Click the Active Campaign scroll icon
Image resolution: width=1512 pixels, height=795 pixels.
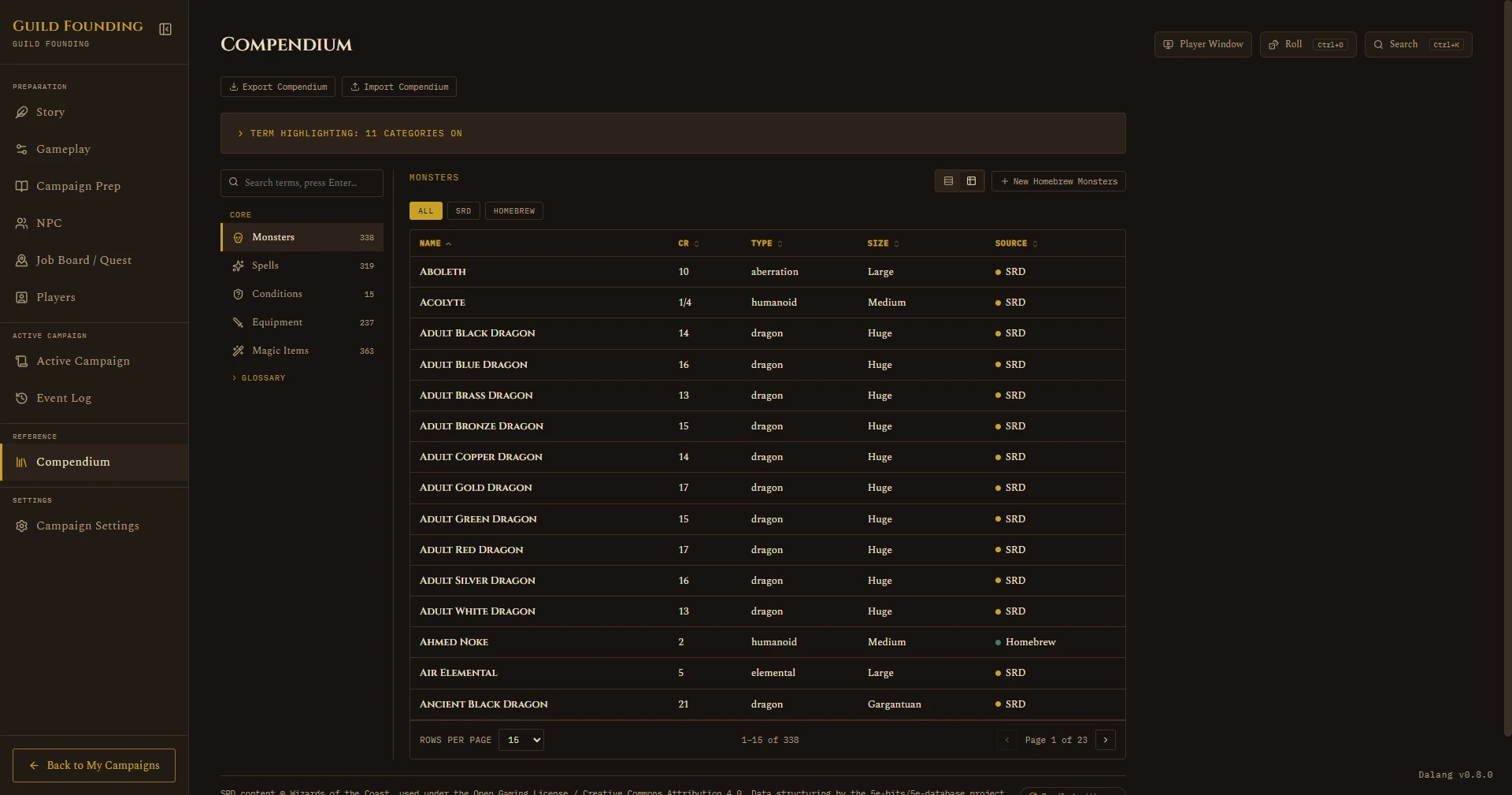click(21, 361)
